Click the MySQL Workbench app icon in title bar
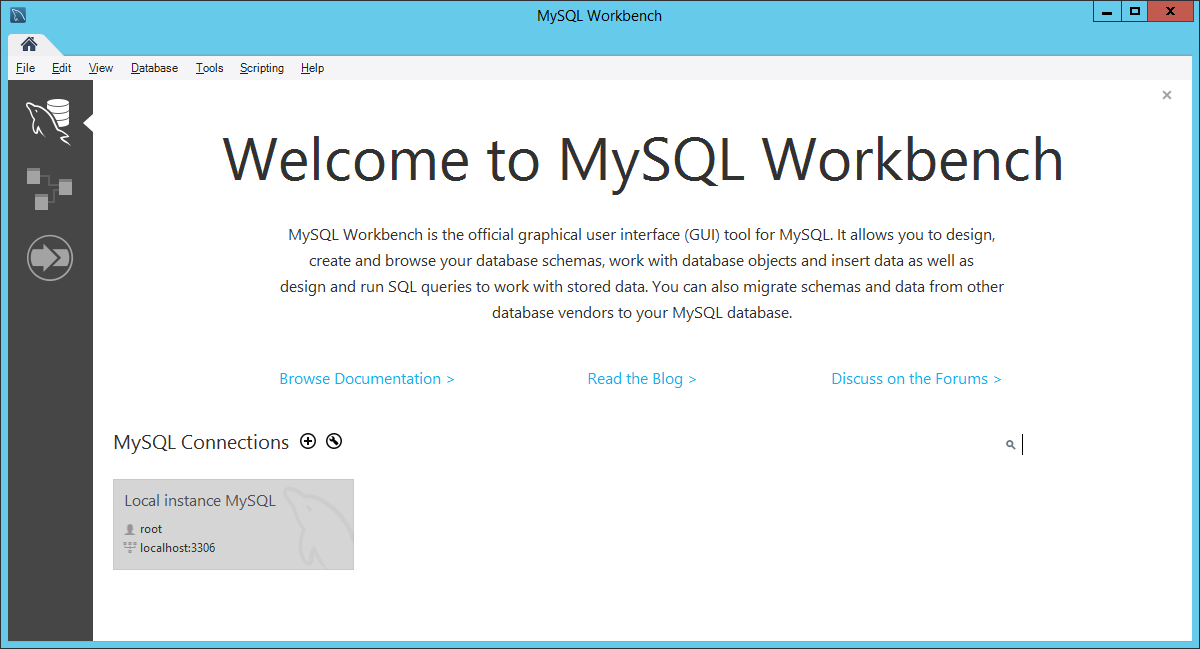The image size is (1200, 649). pos(18,14)
